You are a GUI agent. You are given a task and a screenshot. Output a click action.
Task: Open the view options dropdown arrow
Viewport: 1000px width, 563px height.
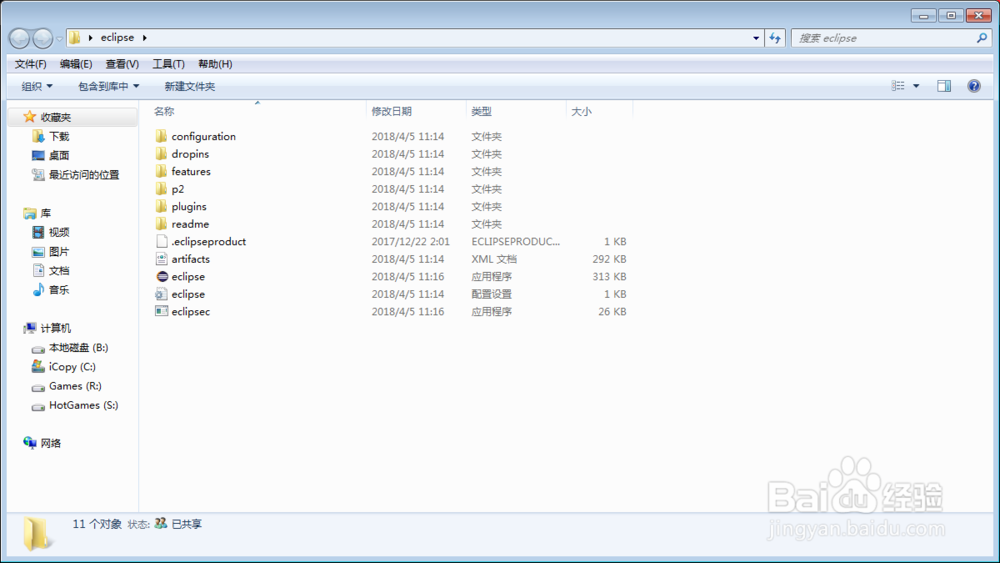pos(916,85)
